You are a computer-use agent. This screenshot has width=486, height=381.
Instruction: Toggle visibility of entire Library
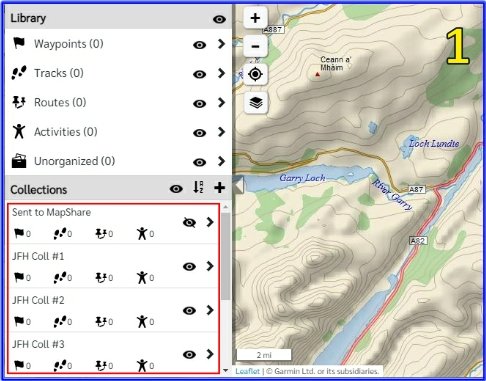click(219, 19)
